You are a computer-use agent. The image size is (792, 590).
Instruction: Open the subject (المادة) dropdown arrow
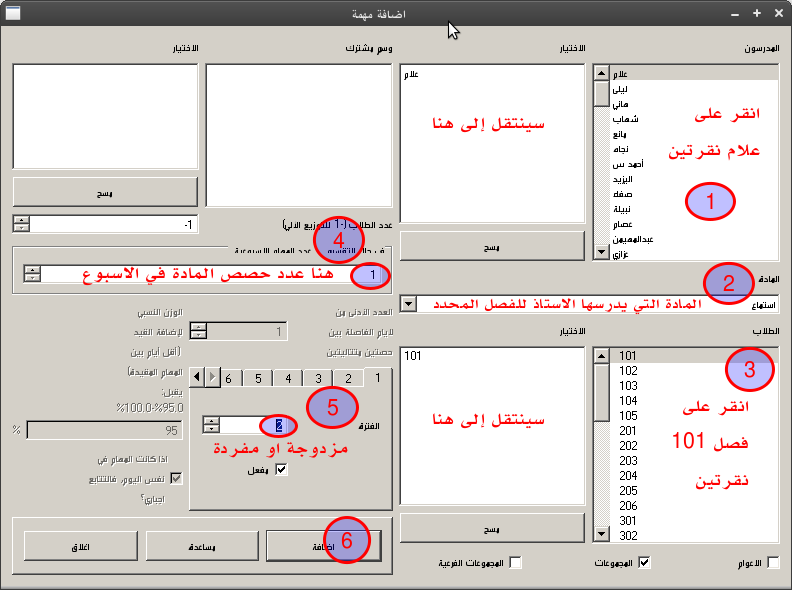tap(408, 303)
